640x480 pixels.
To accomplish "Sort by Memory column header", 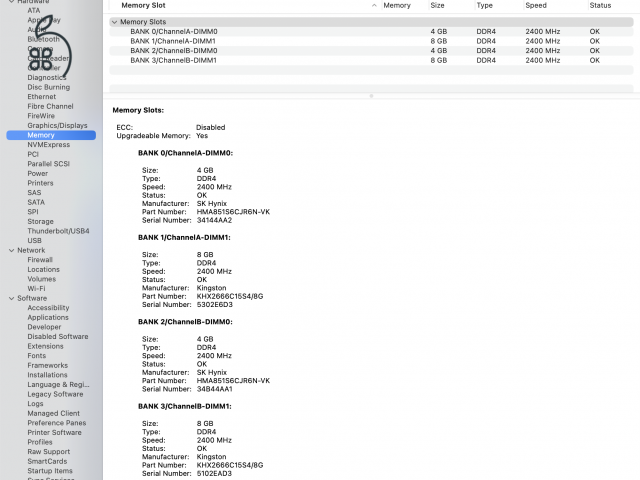I will point(397,5).
